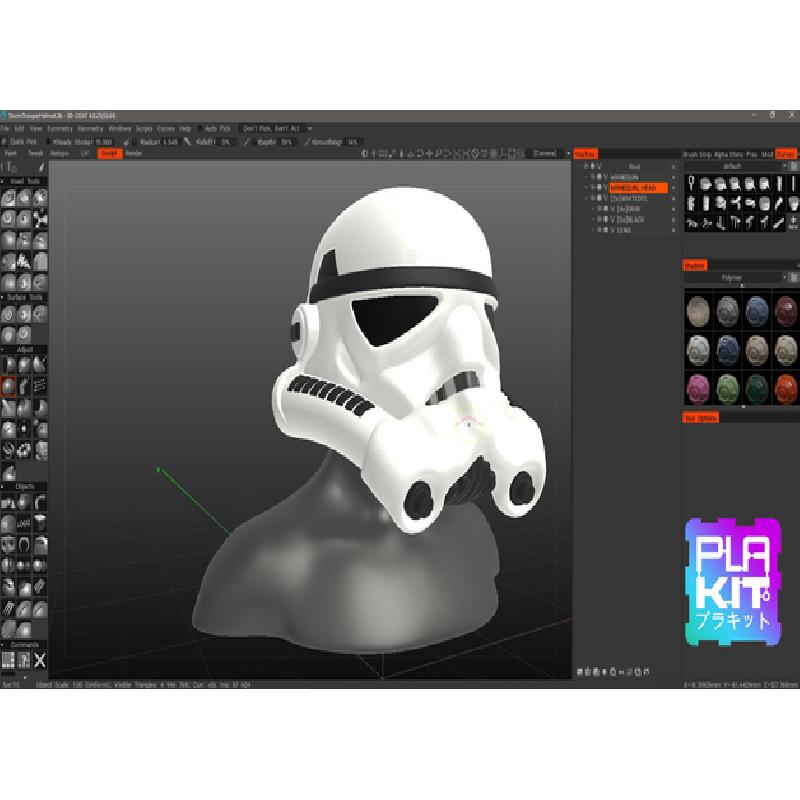This screenshot has height=800, width=800.
Task: Choose the face head model icon in Objects
Action: [8, 545]
